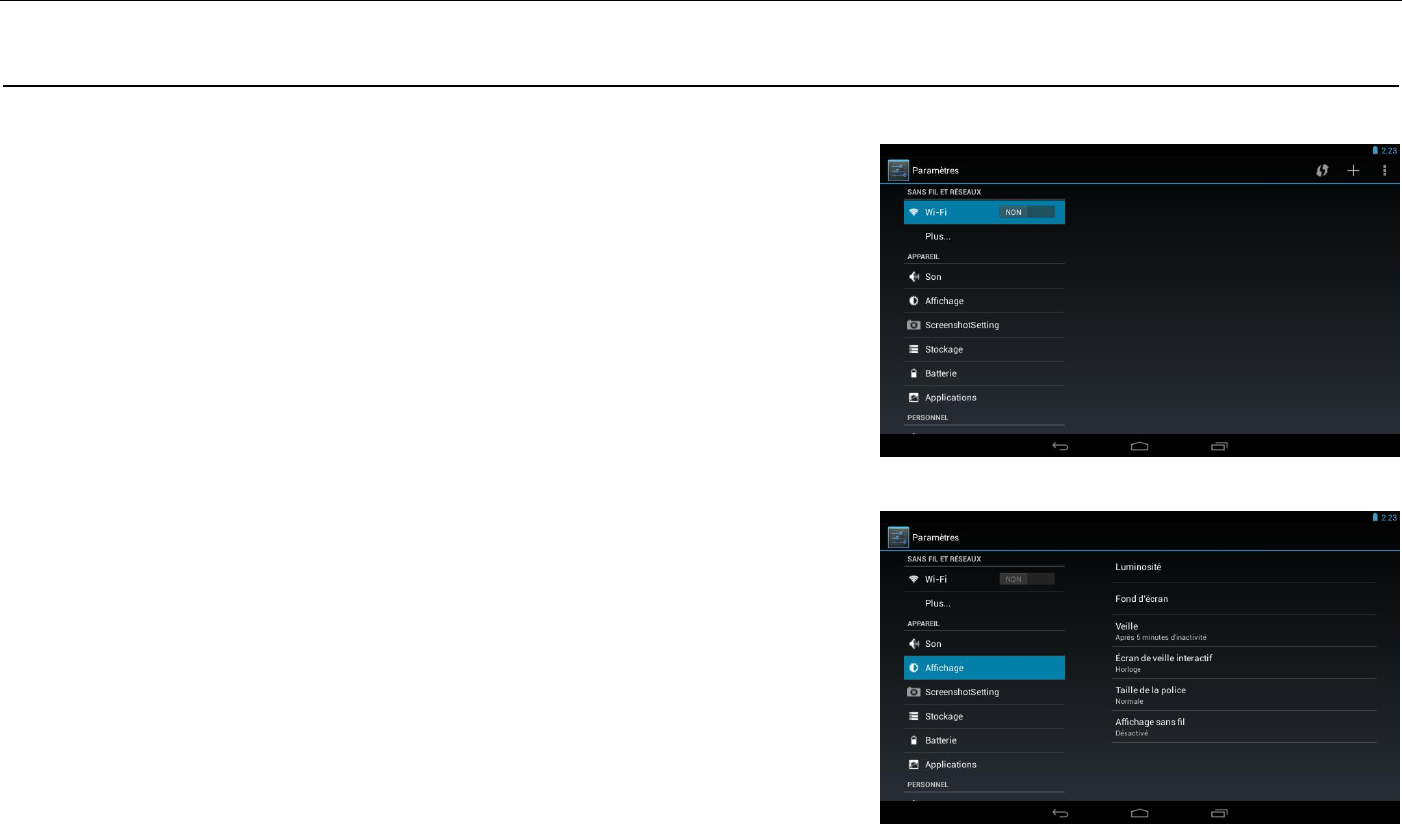1402x824 pixels.
Task: Click 'Horloge' under Écran de veille interactif
Action: (x=1128, y=669)
